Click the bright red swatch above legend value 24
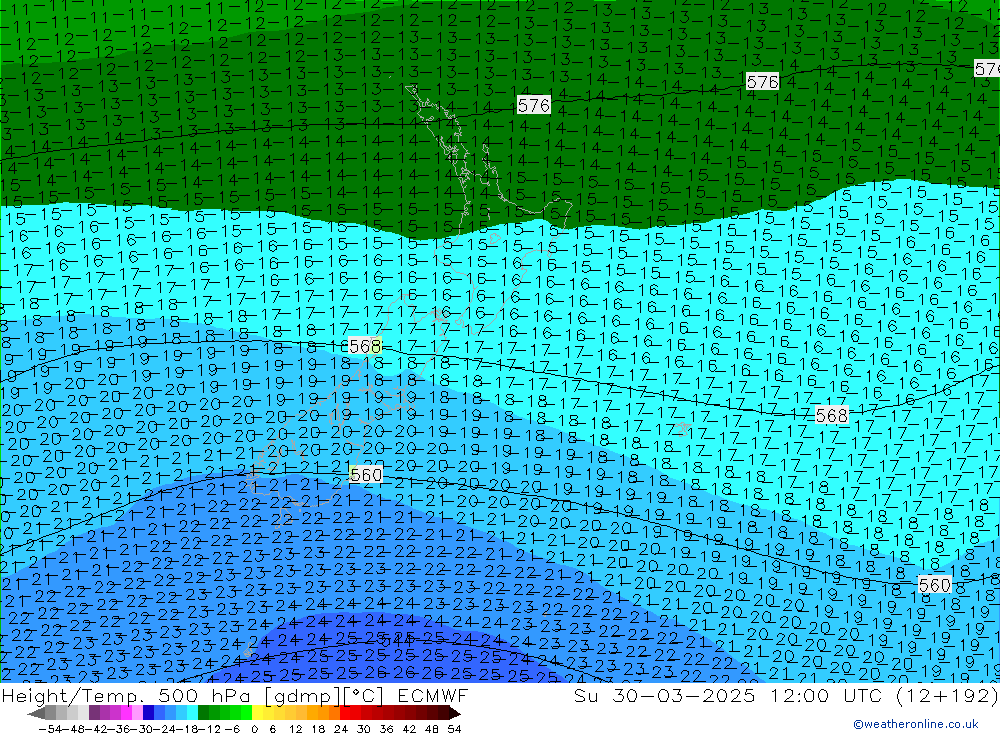Image resolution: width=1000 pixels, height=733 pixels. pyautogui.click(x=345, y=713)
